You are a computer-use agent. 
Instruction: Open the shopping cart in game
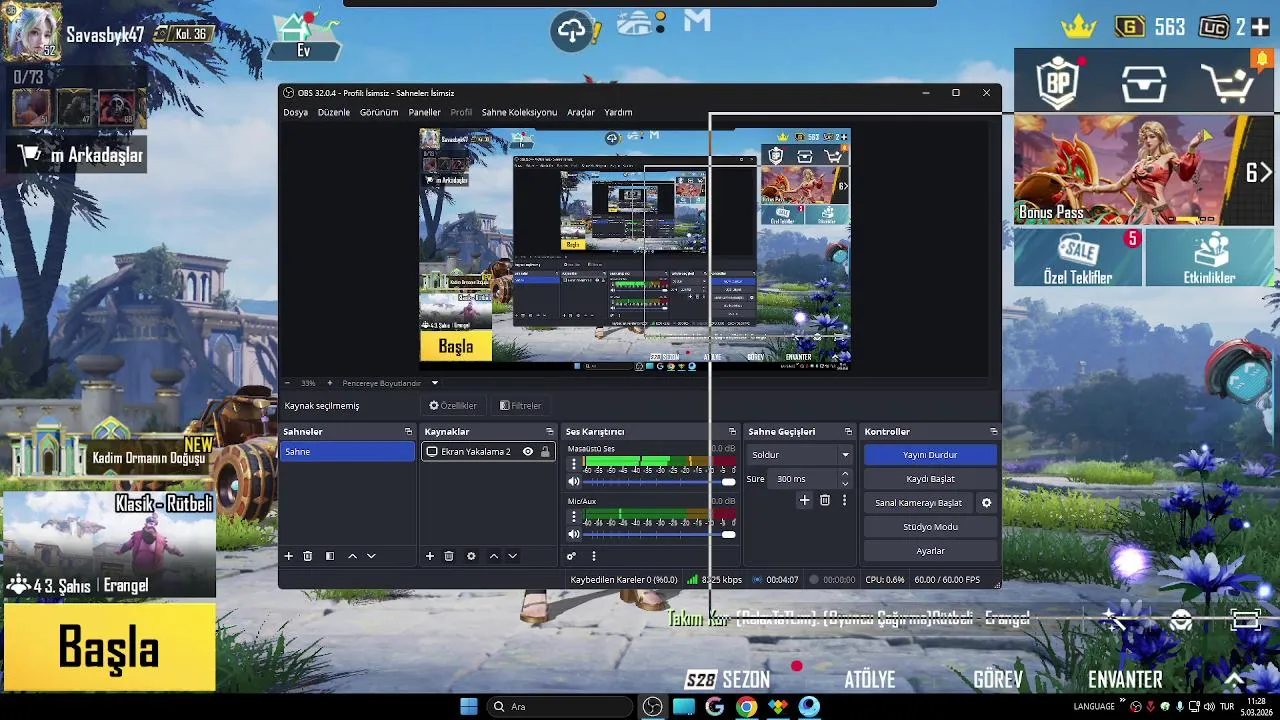click(x=1227, y=84)
